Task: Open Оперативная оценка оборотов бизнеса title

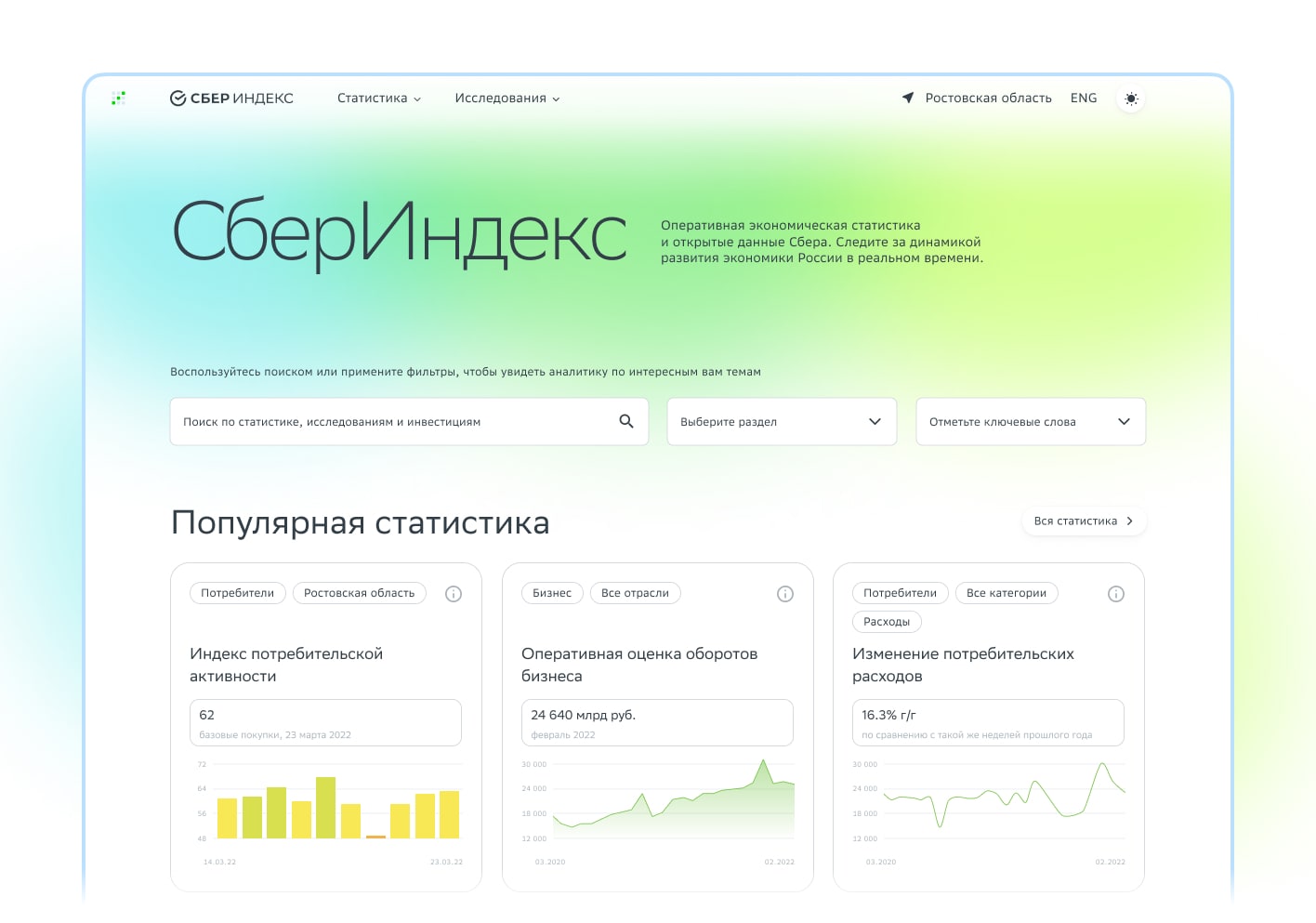Action: 639,665
